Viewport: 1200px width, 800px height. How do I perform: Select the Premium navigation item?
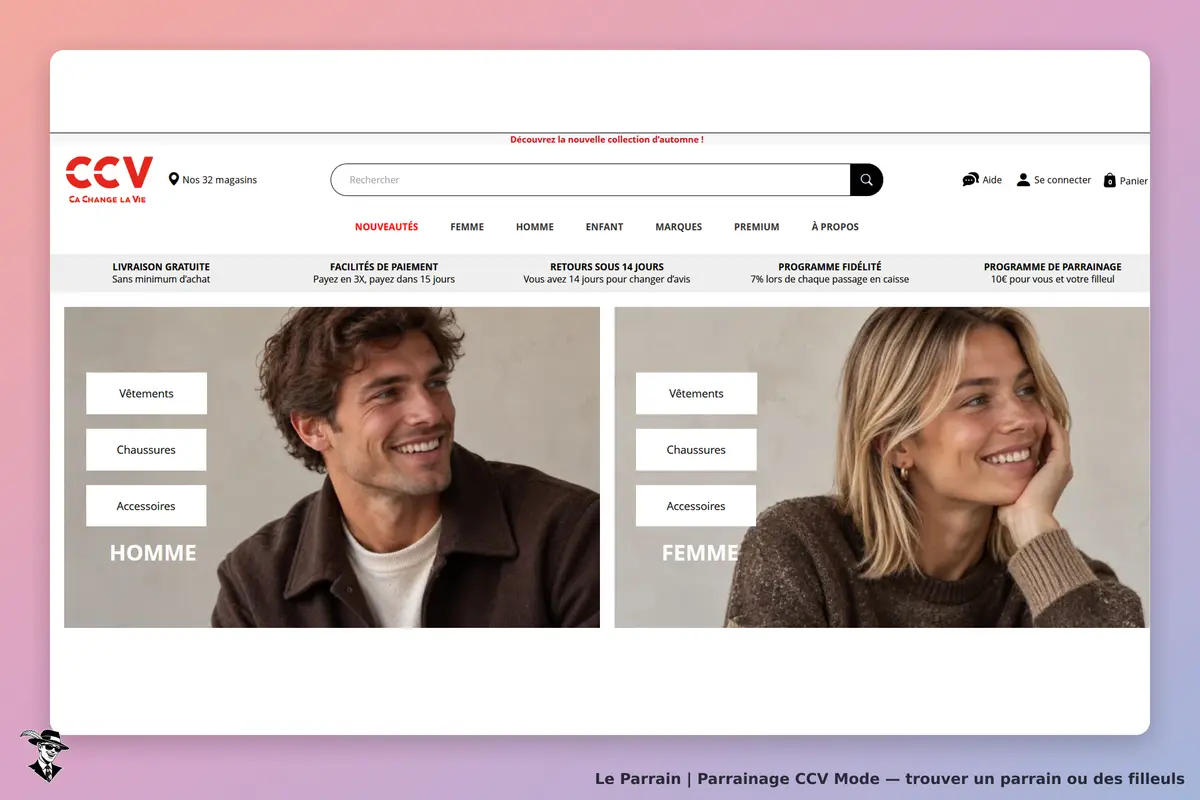click(x=757, y=227)
